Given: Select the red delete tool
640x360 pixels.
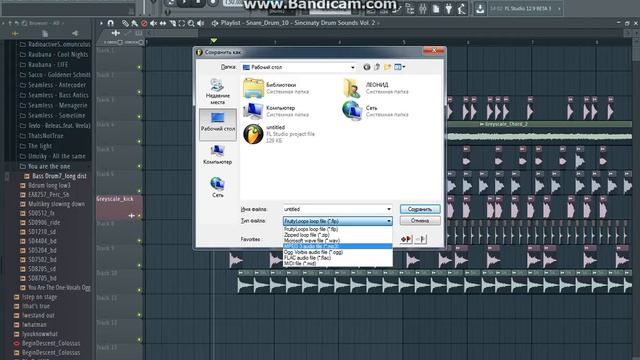Looking at the screenshot, I should [144, 23].
